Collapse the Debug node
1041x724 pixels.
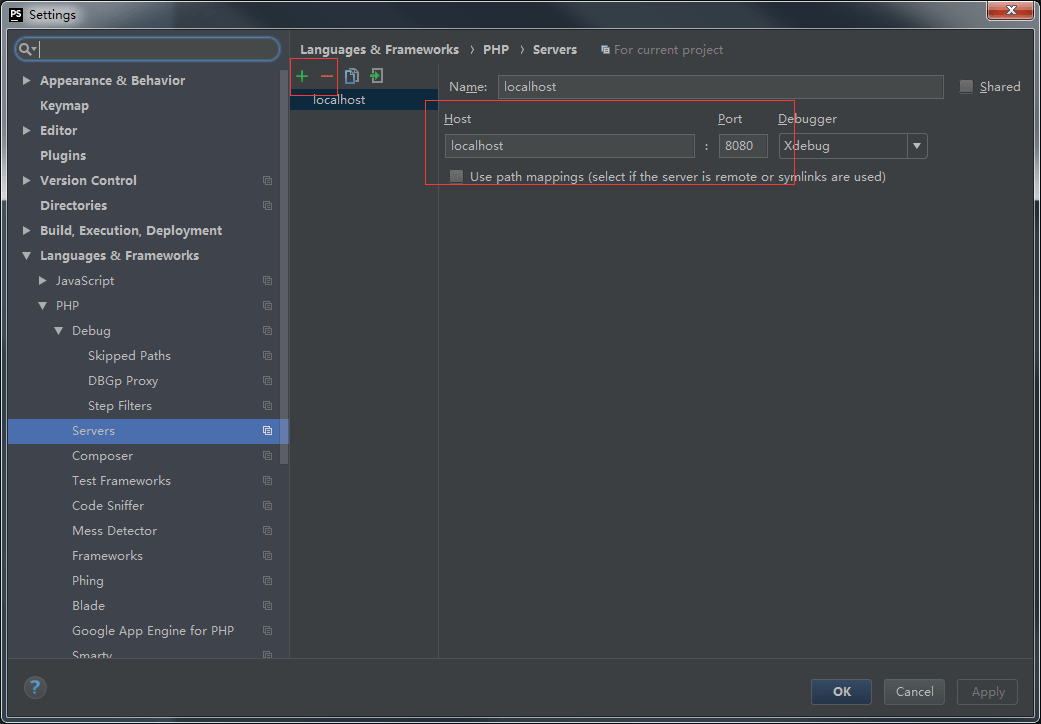58,330
